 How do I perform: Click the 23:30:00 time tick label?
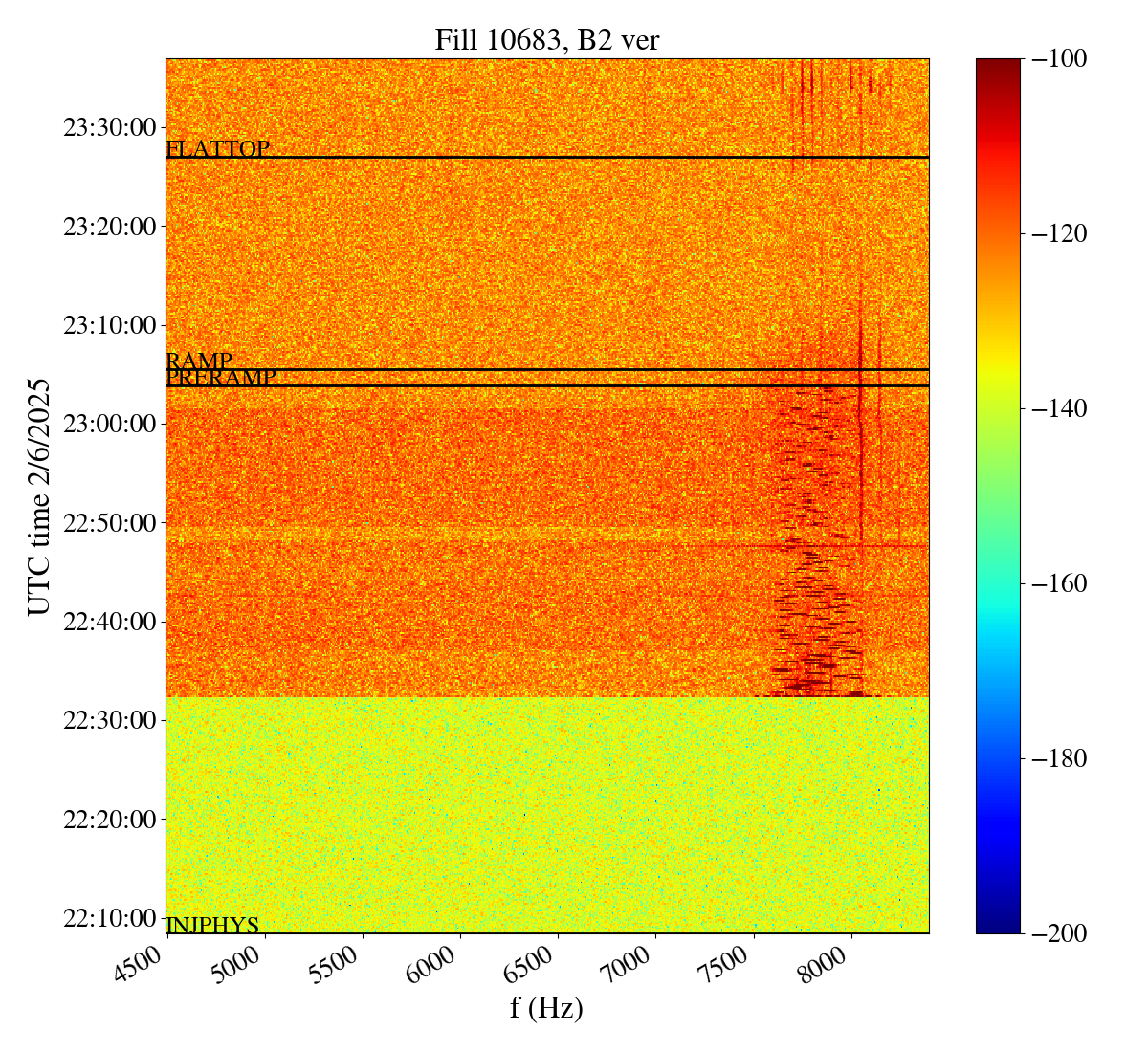[109, 127]
